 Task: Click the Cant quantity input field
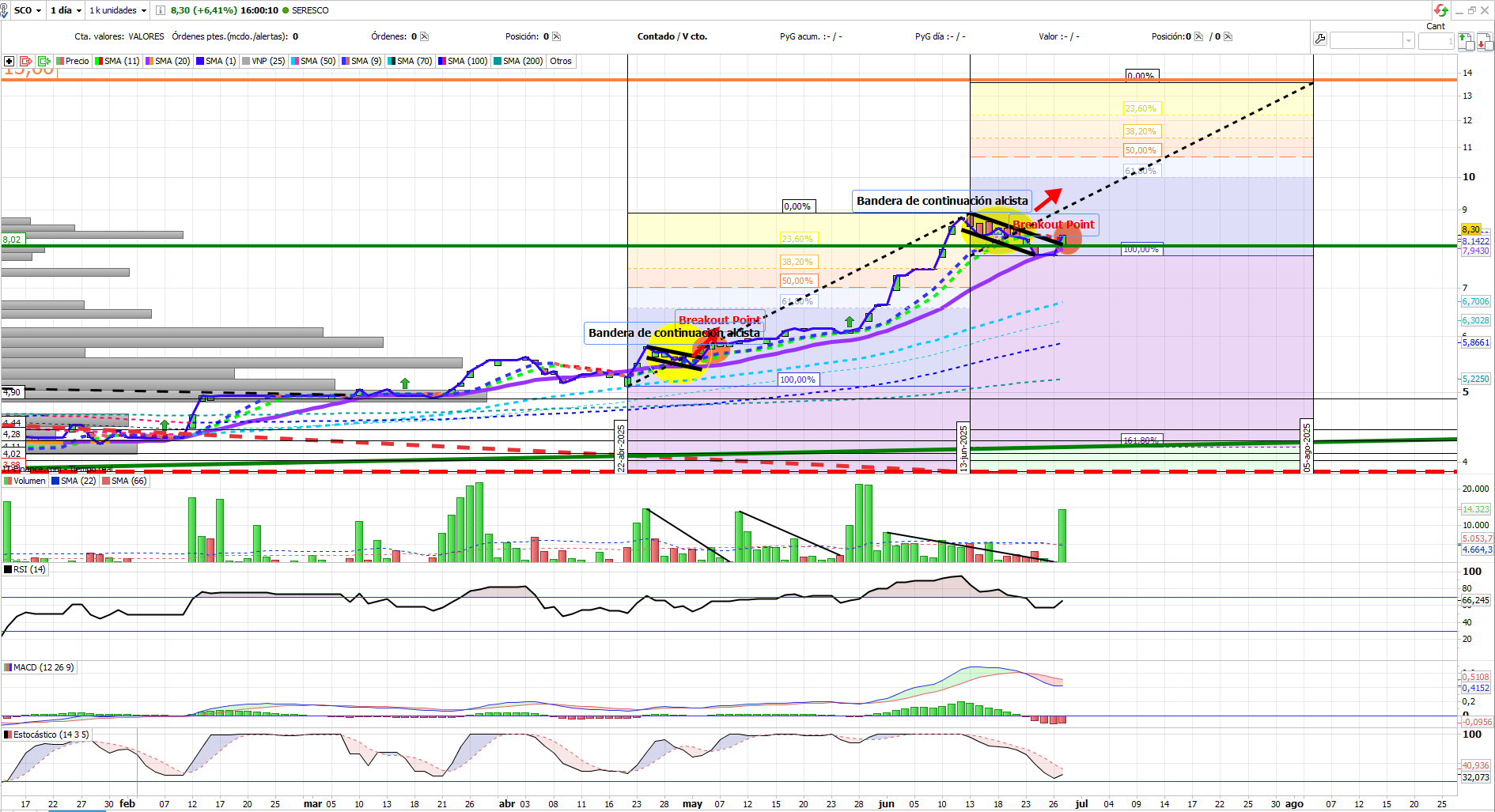(1435, 40)
